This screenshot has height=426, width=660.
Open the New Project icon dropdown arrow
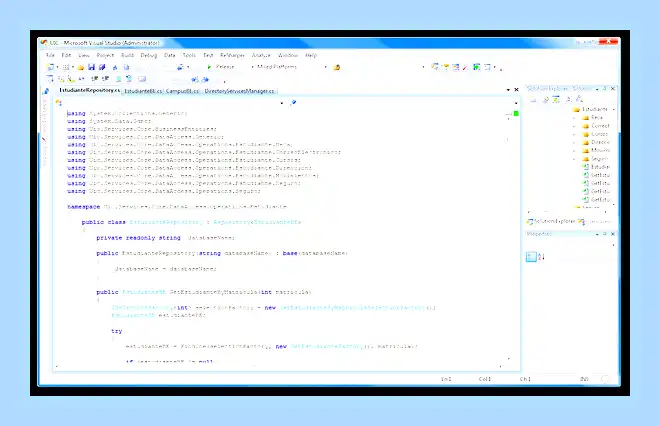click(57, 67)
